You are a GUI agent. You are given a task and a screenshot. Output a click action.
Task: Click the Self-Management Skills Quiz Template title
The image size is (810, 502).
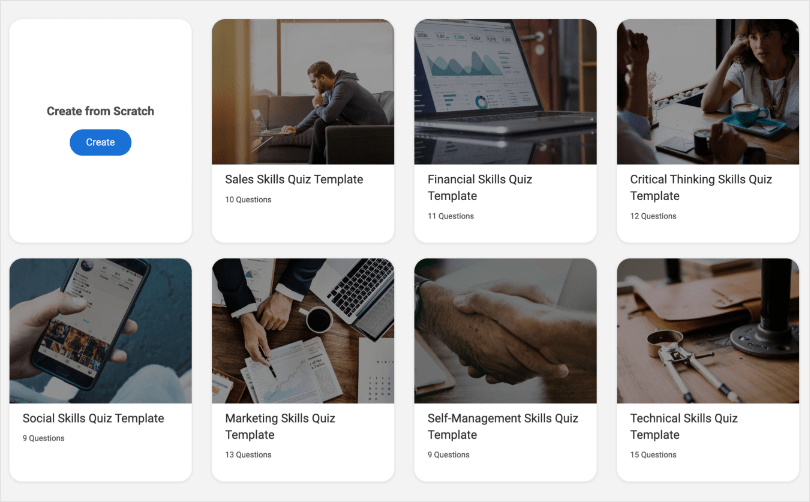click(x=503, y=427)
